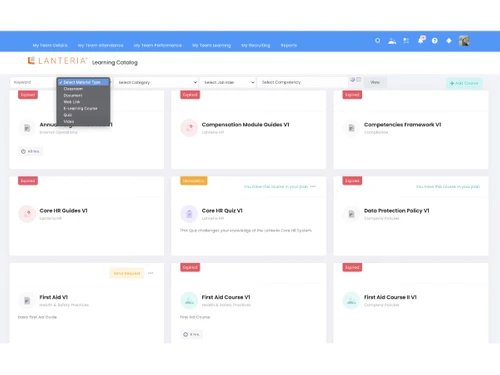500x375 pixels.
Task: Choose Video in material type list
Action: point(83,121)
